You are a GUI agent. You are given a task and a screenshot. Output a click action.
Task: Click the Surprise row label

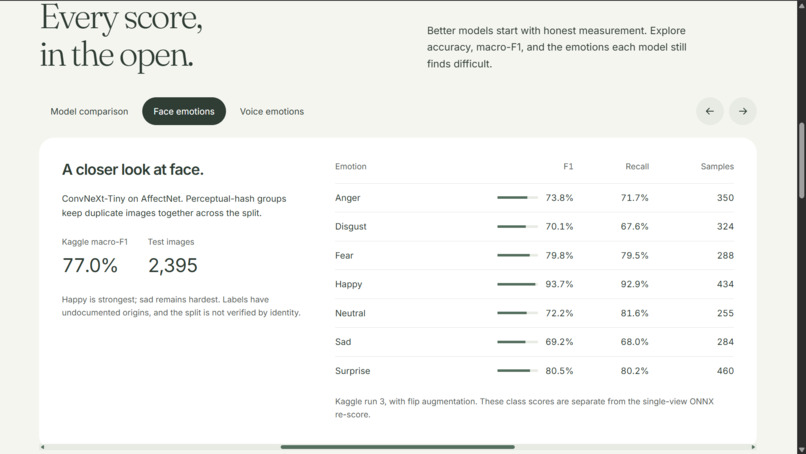point(352,371)
